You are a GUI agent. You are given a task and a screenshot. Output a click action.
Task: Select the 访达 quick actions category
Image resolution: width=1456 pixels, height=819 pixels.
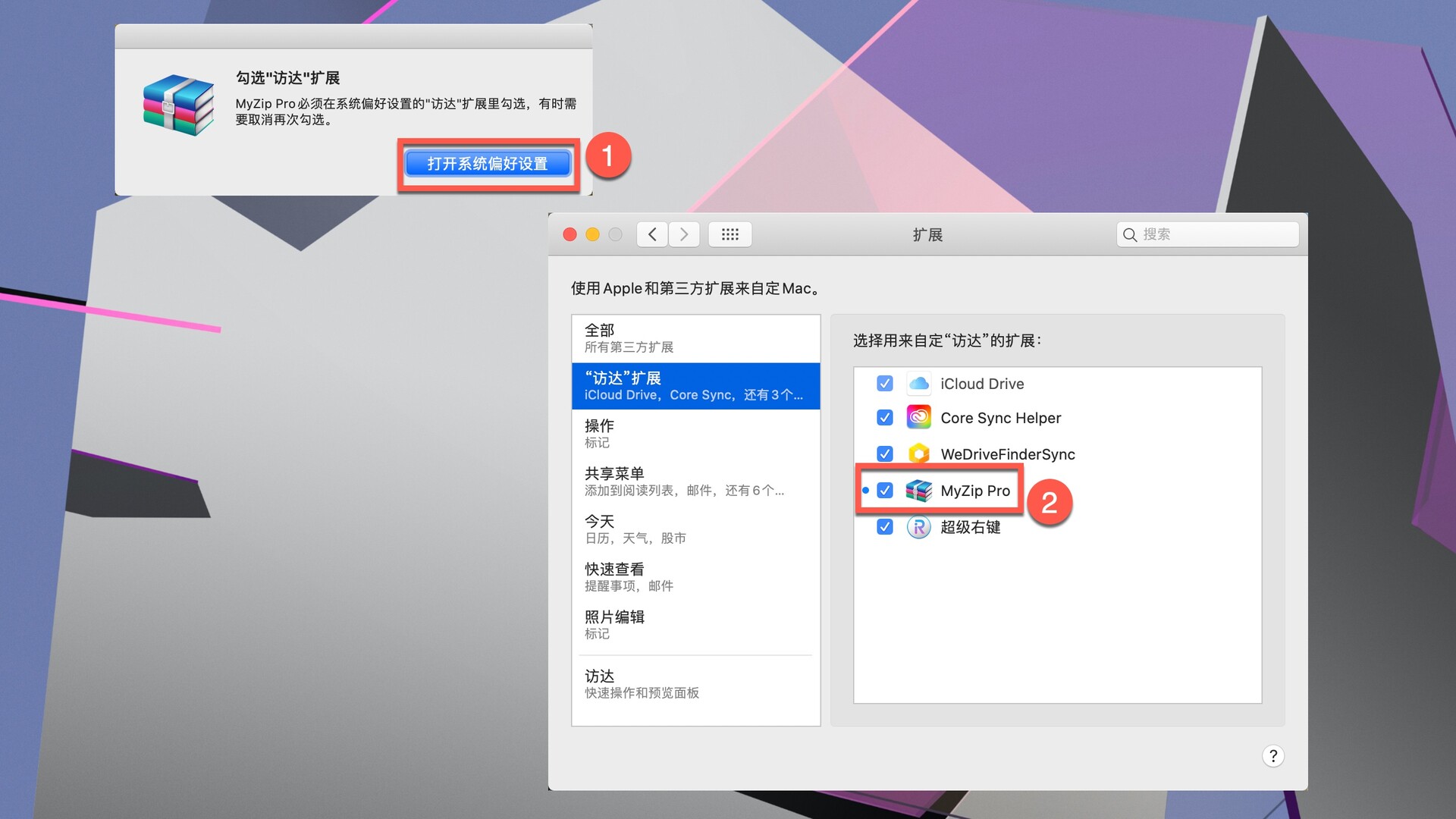point(696,684)
